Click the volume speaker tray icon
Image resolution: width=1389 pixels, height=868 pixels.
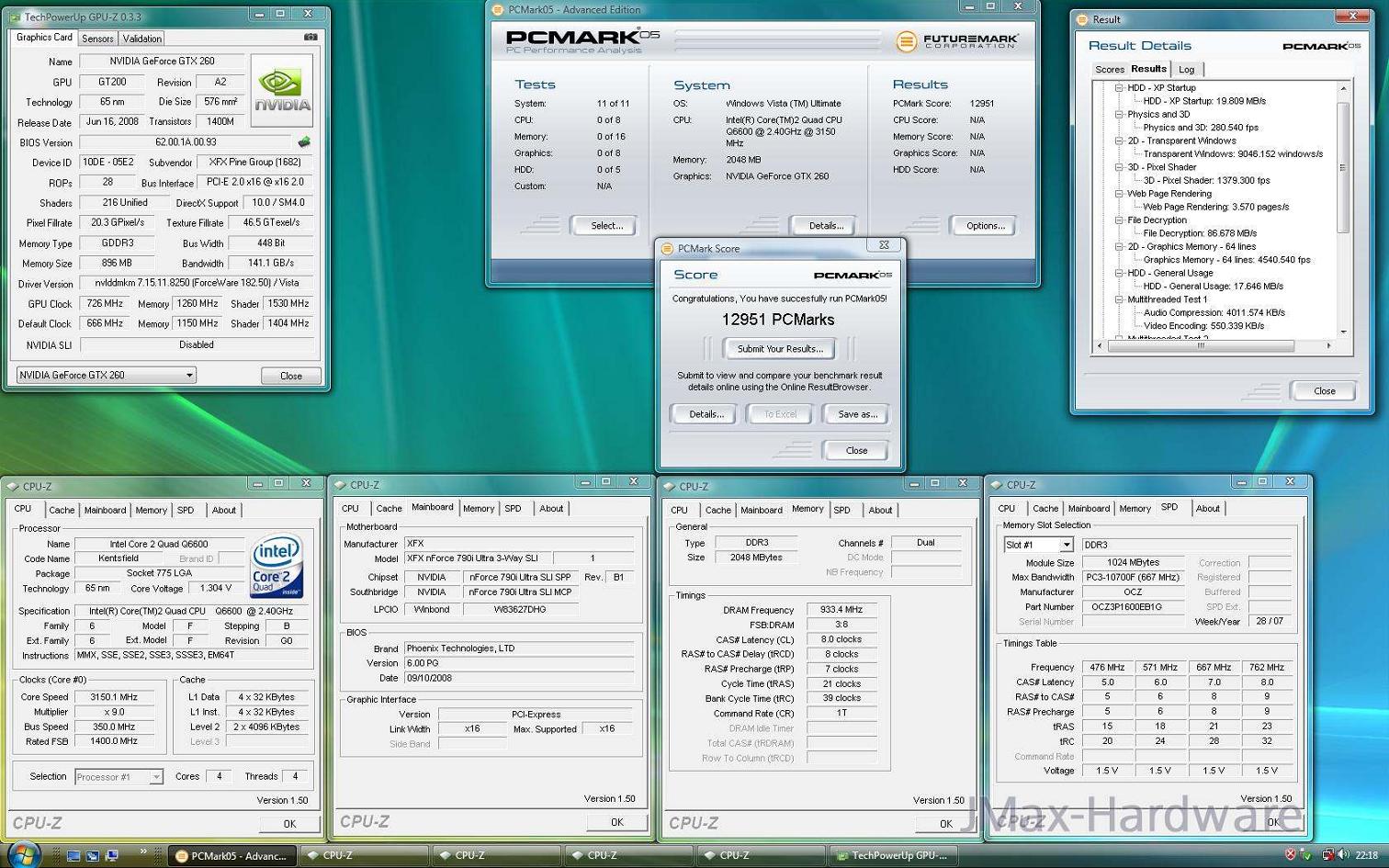coord(1342,855)
